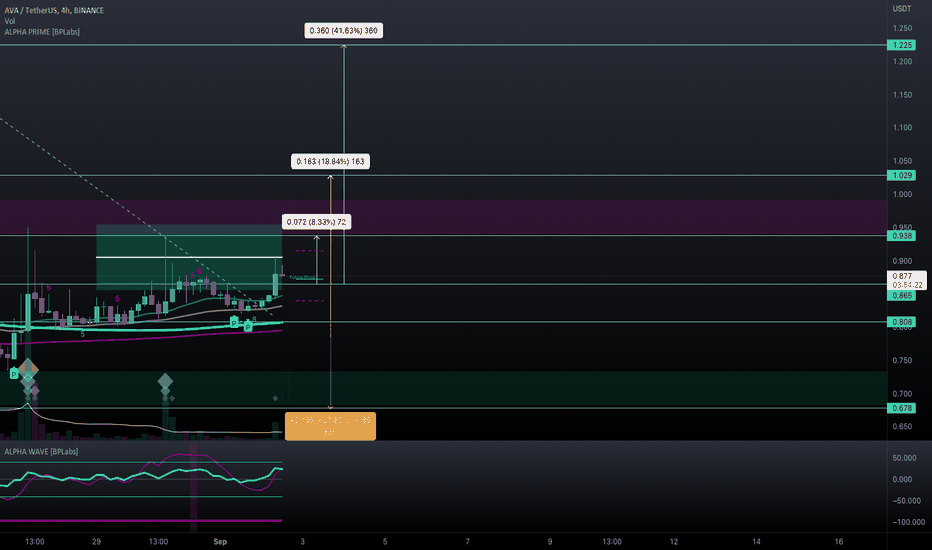Click the −50.000 value on the oscillator scale
This screenshot has height=550, width=932.
pos(906,501)
